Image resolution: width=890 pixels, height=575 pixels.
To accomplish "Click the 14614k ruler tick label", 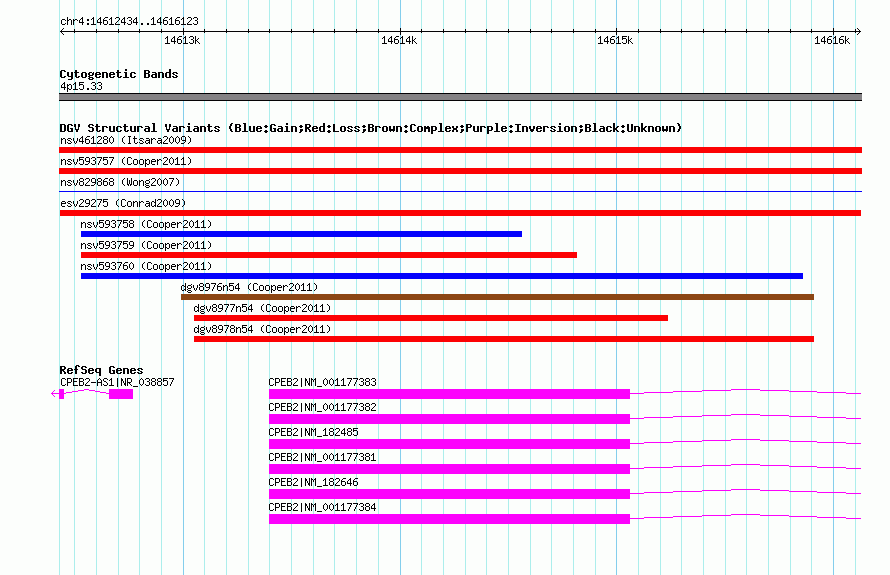I will [399, 40].
